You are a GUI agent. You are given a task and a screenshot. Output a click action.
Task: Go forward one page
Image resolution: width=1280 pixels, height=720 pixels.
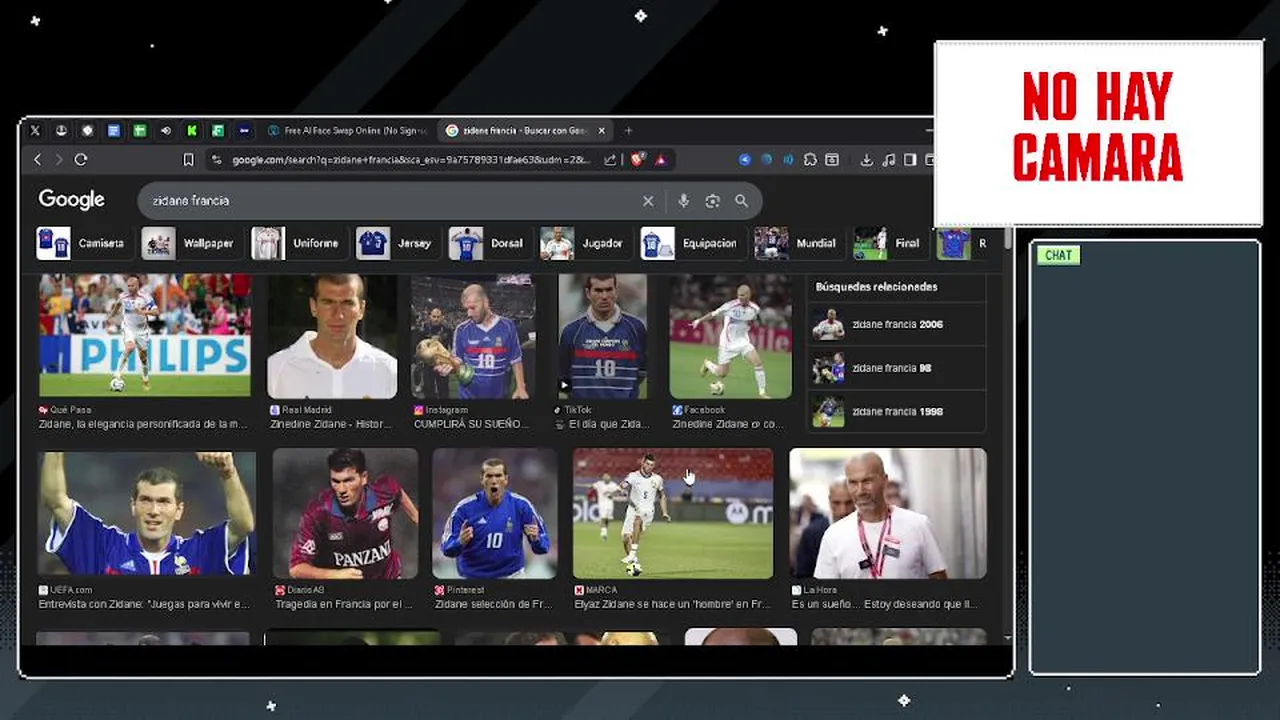click(59, 160)
